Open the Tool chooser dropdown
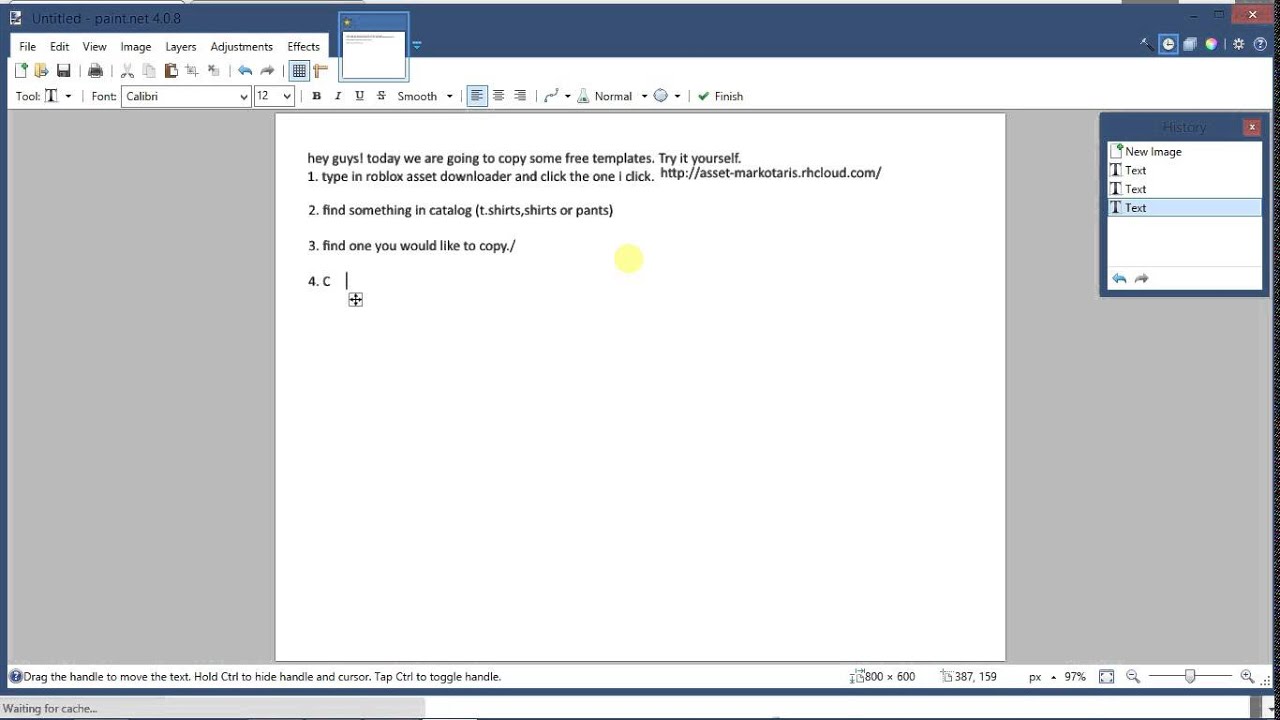1280x720 pixels. tap(58, 96)
